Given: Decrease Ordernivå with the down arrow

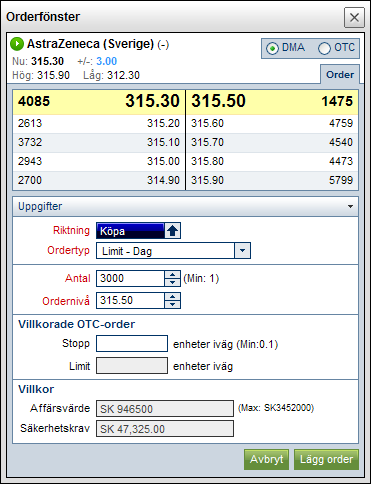Looking at the screenshot, I should point(172,304).
